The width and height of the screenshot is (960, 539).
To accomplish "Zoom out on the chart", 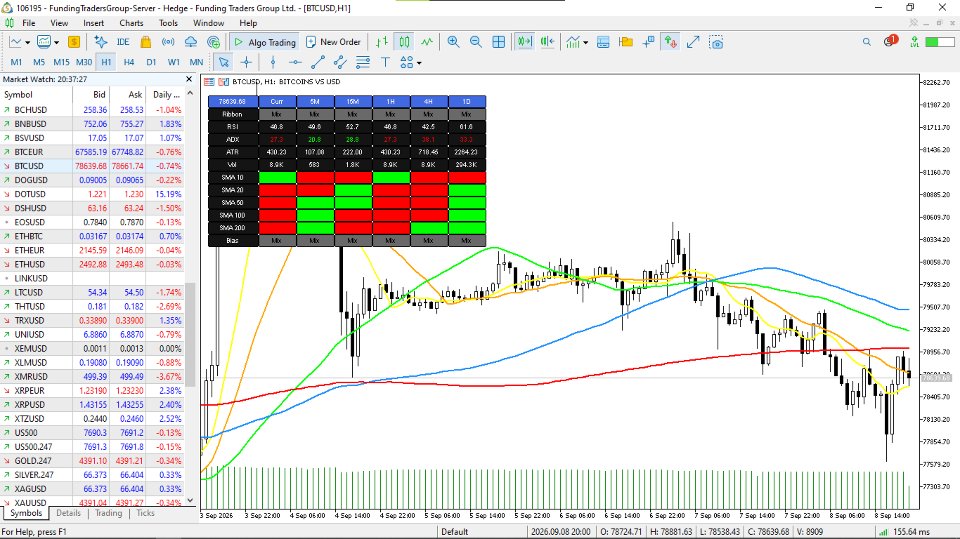I will click(x=476, y=42).
